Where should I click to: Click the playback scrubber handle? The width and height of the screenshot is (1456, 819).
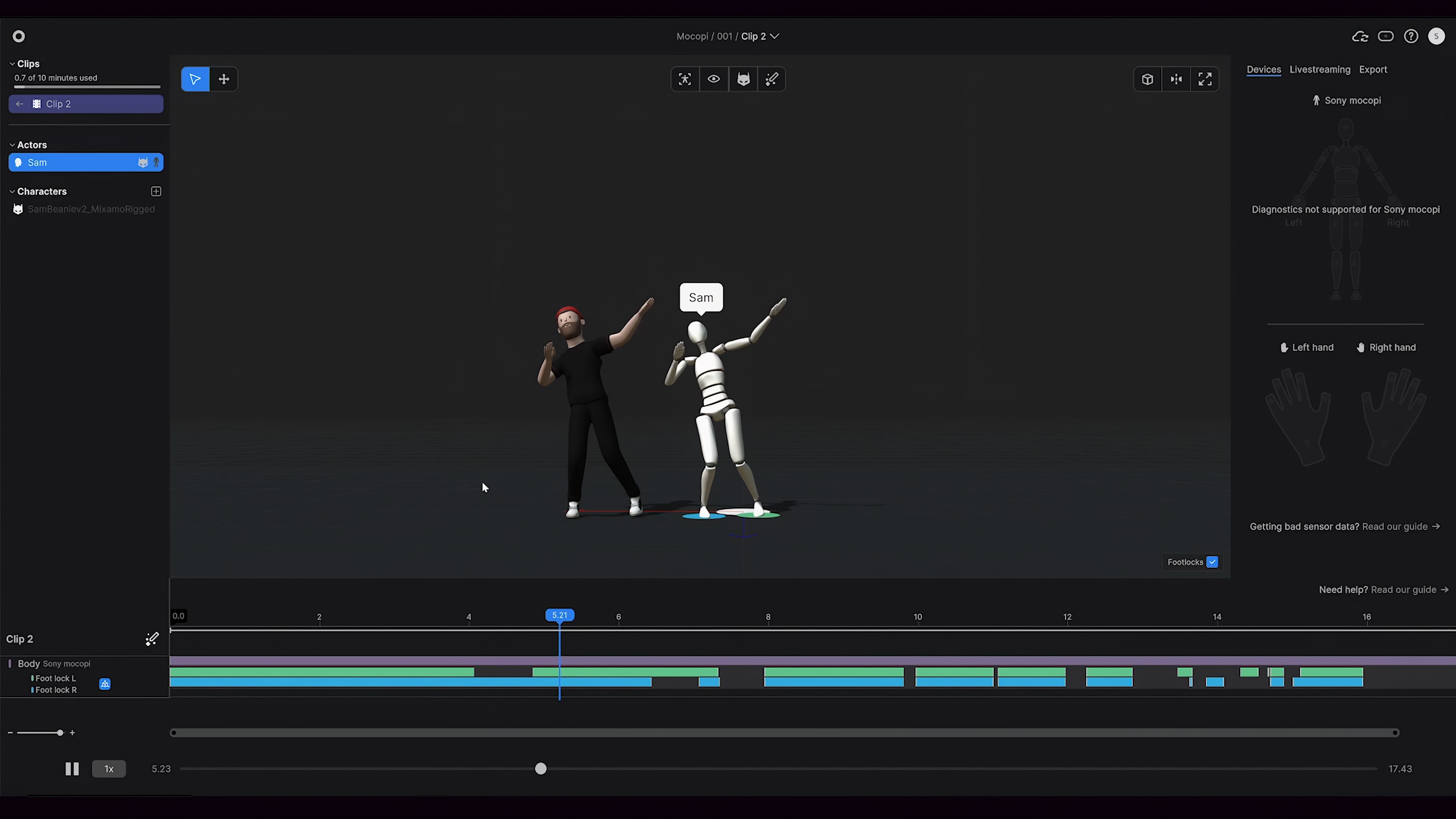541,769
